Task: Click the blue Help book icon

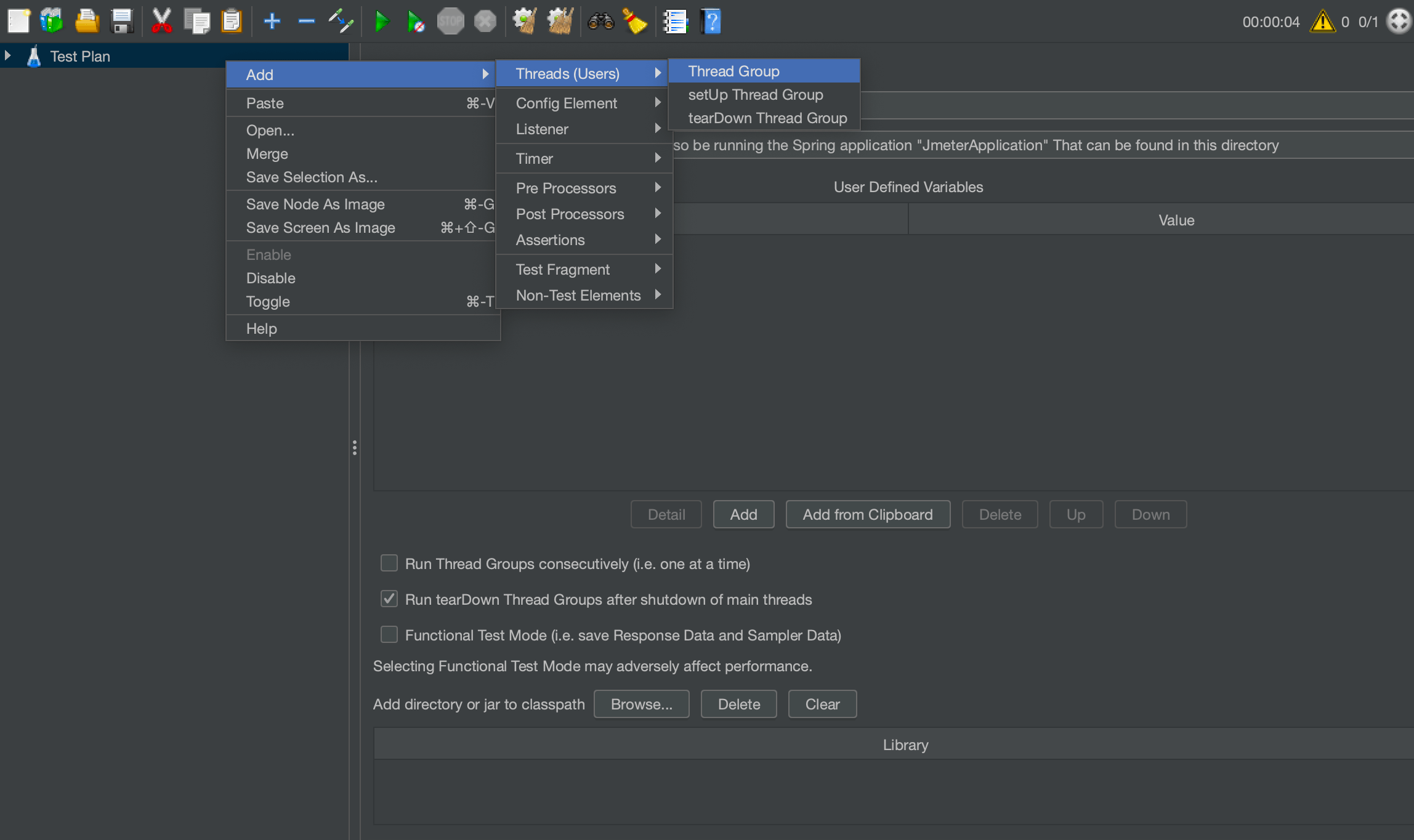Action: tap(711, 21)
